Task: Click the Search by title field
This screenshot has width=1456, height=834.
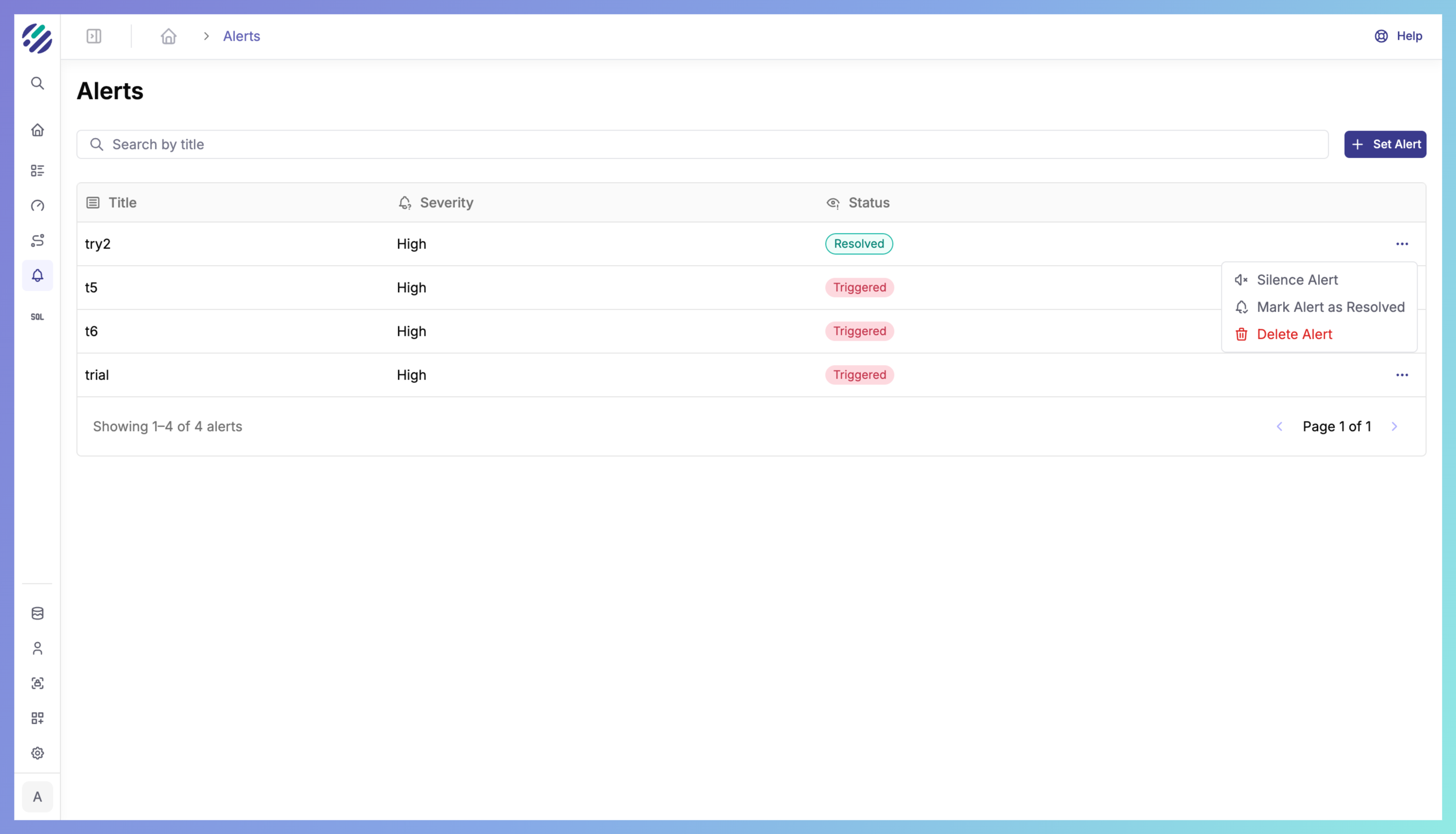Action: (x=702, y=144)
